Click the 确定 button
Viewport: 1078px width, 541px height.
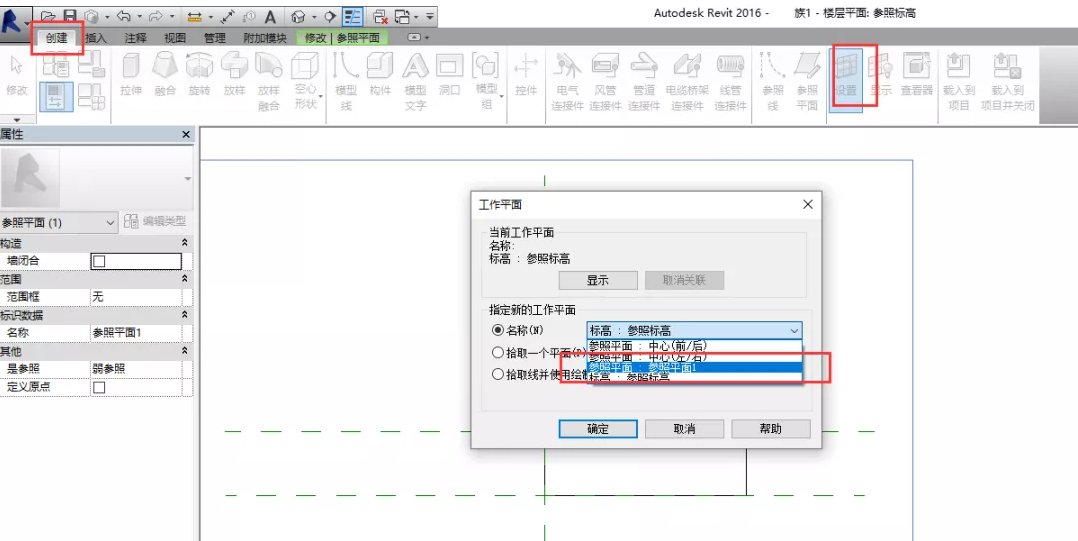597,428
